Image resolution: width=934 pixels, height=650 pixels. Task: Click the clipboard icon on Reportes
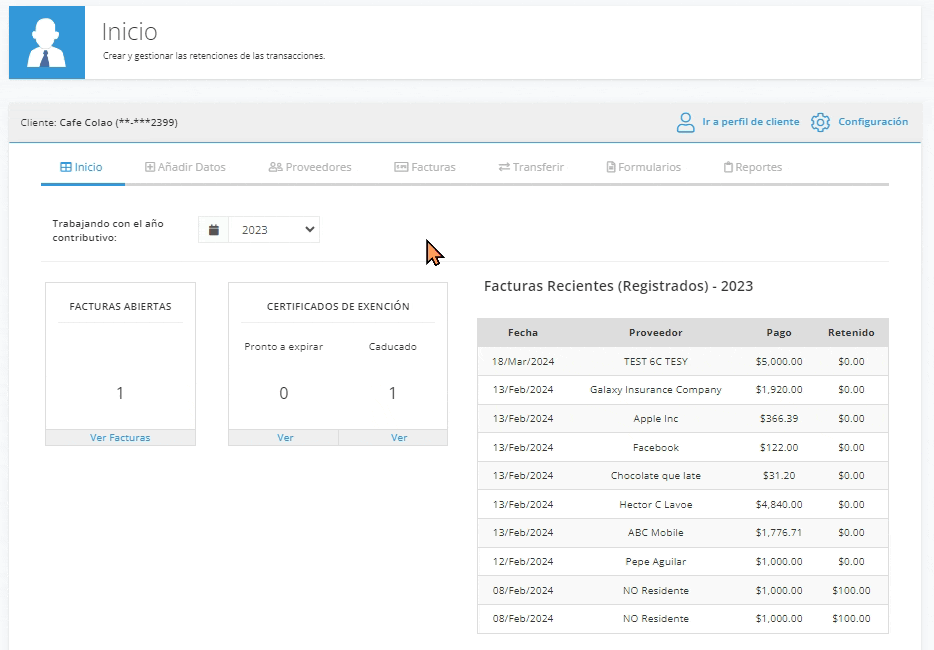(728, 167)
